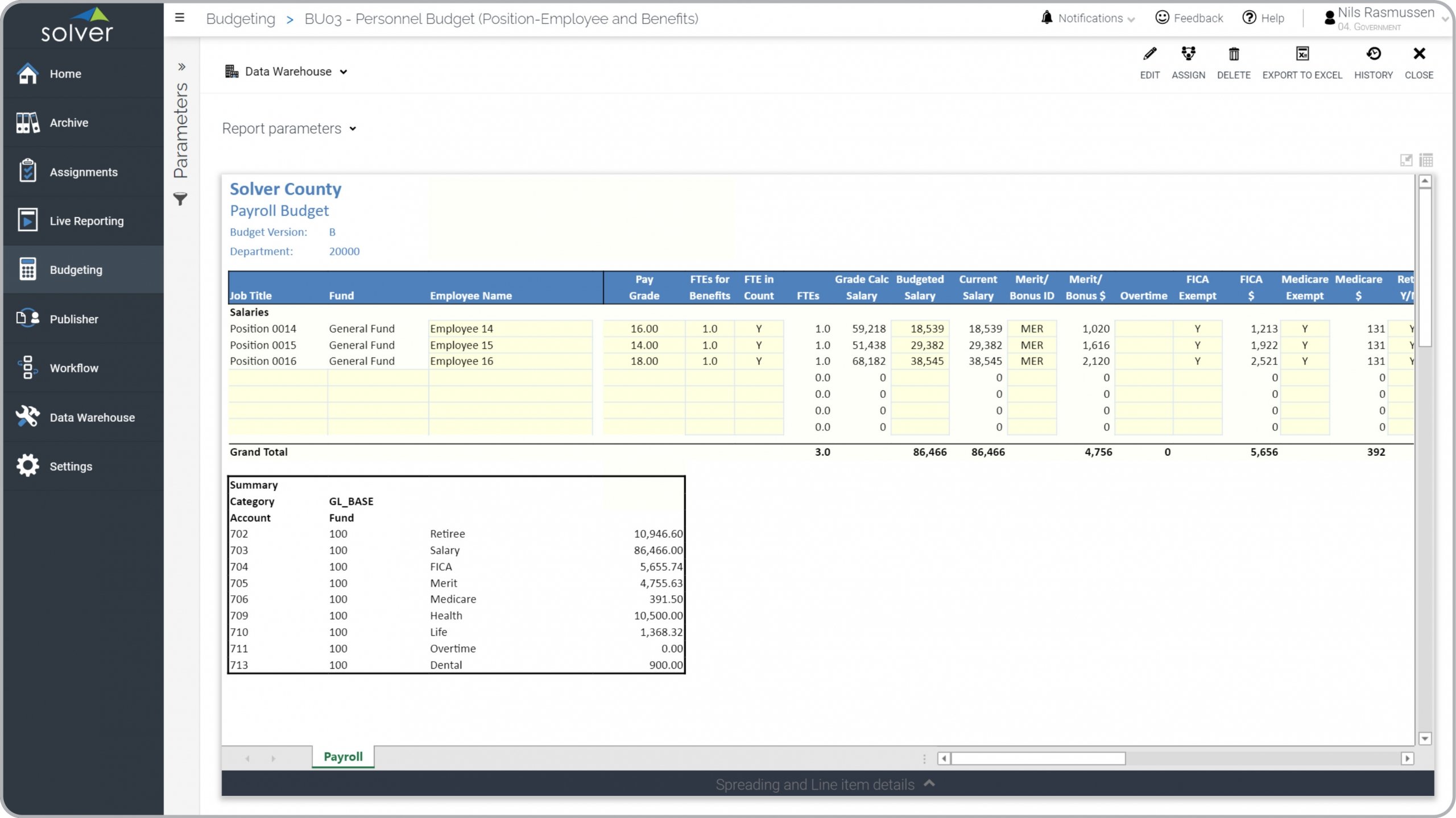
Task: Toggle the grid view icon above report
Action: point(1426,160)
